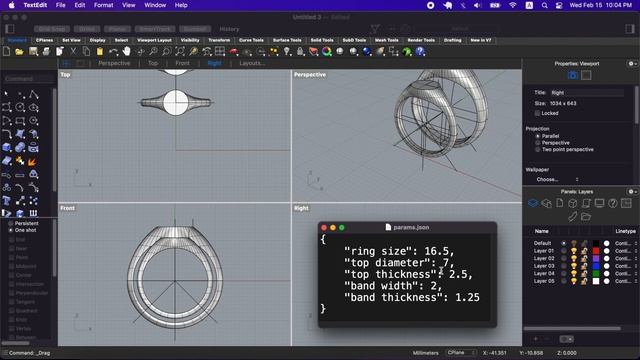Click macOS Spotlight search icon in menu bar
The height and width of the screenshot is (360, 640).
pyautogui.click(x=544, y=5)
